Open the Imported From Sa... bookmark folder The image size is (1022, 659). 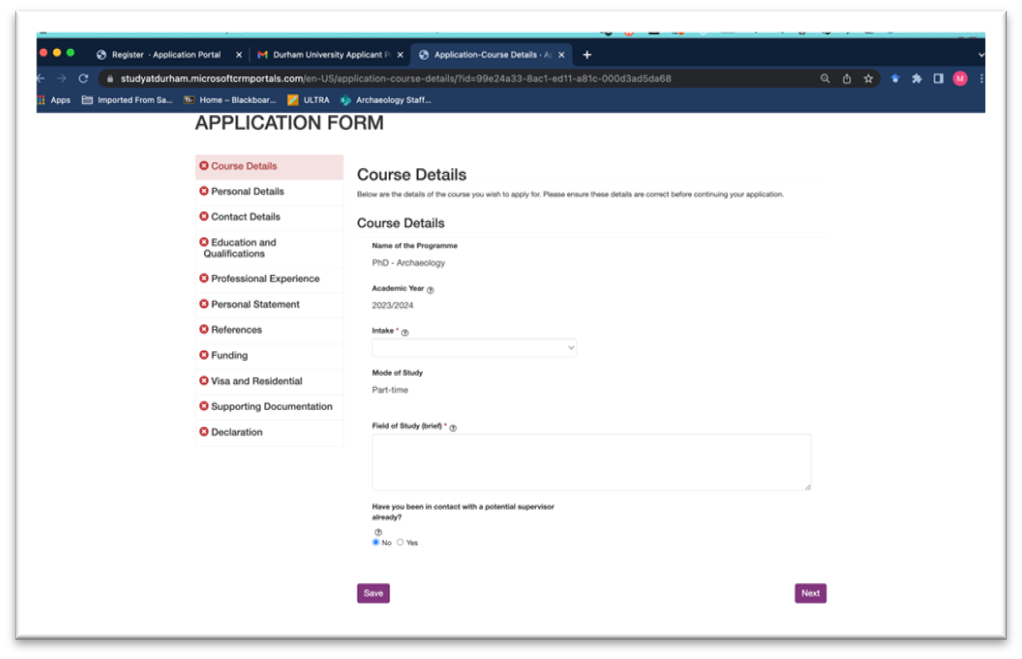(x=127, y=100)
